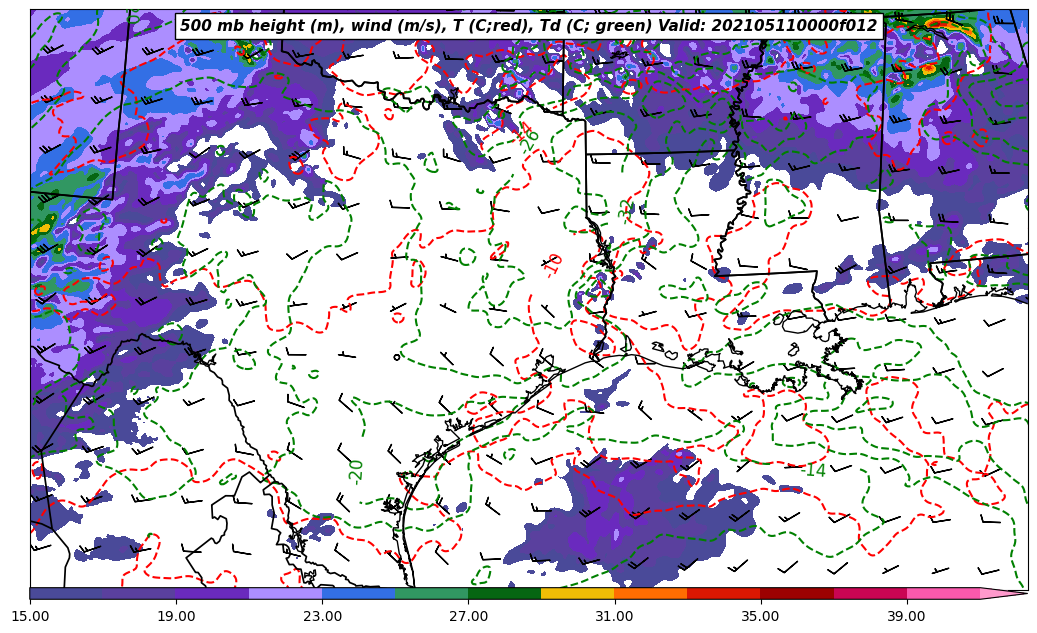The height and width of the screenshot is (633, 1037).
Task: Click the light purple colorbar segment
Action: coord(285,593)
